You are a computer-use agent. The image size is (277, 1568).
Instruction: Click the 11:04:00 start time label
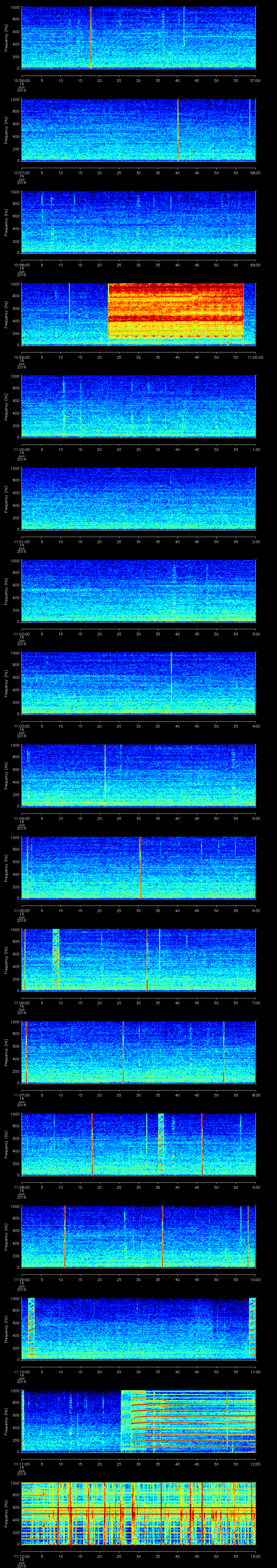[21, 819]
